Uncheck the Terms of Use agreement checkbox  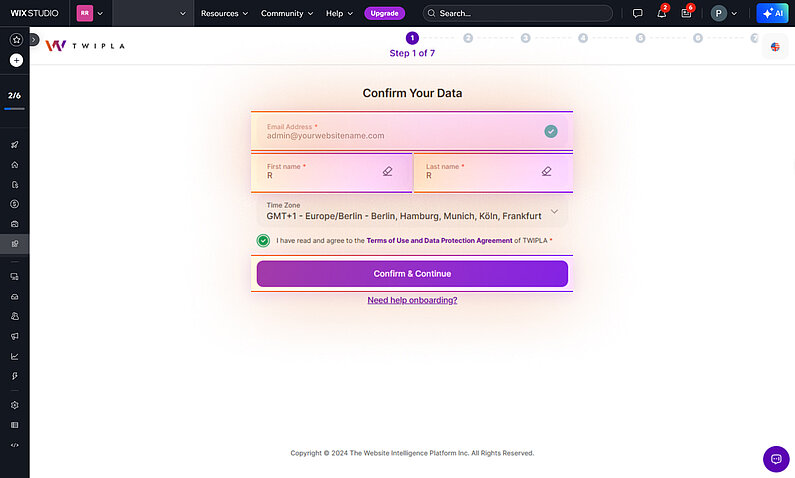263,240
